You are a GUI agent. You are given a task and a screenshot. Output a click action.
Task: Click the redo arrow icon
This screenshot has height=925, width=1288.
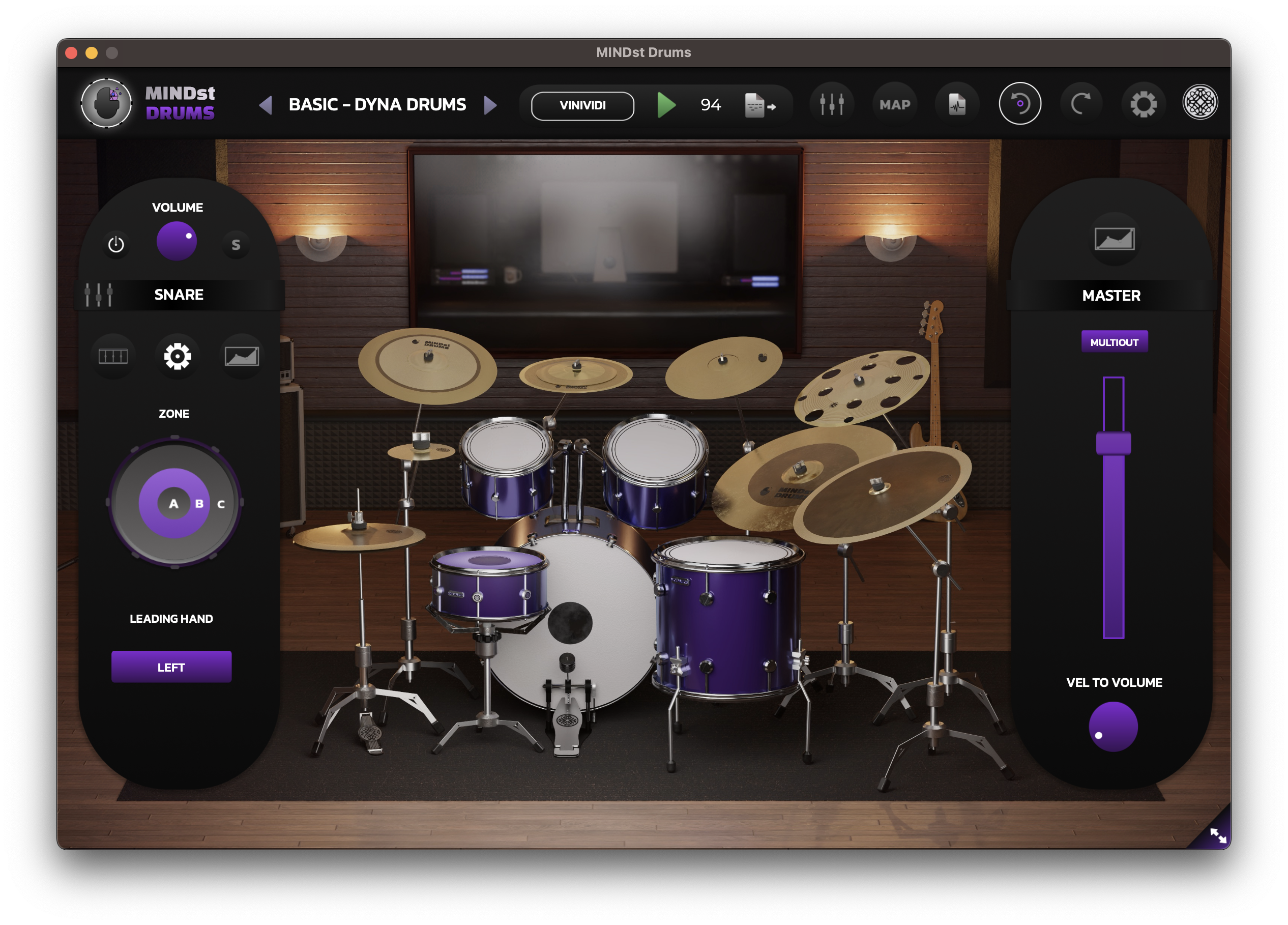(1081, 104)
